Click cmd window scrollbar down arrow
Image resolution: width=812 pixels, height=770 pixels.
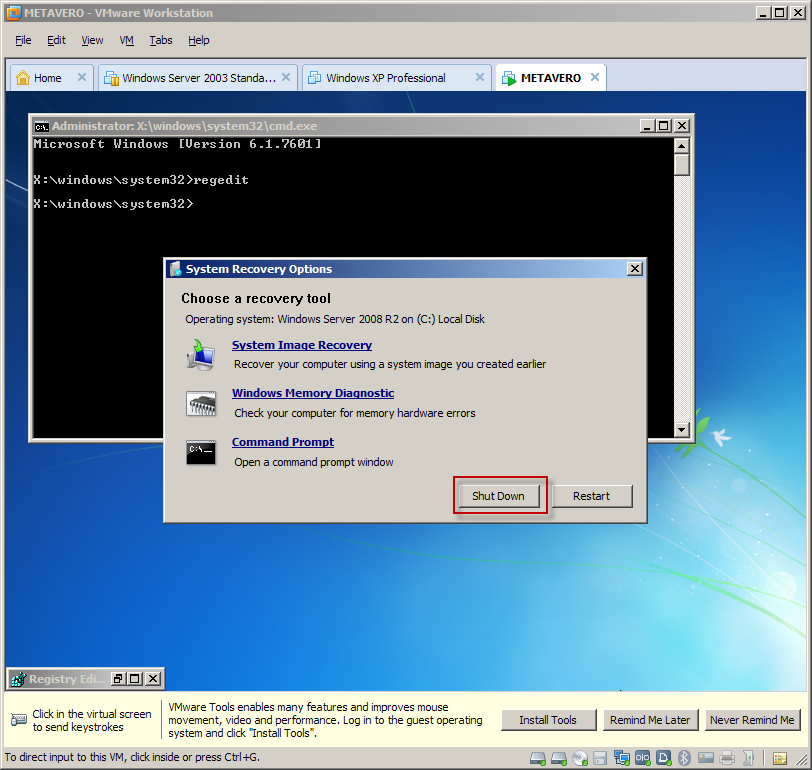pos(682,429)
